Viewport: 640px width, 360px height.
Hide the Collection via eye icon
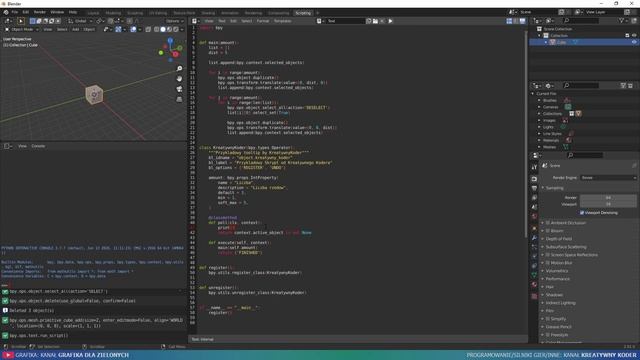[634, 36]
